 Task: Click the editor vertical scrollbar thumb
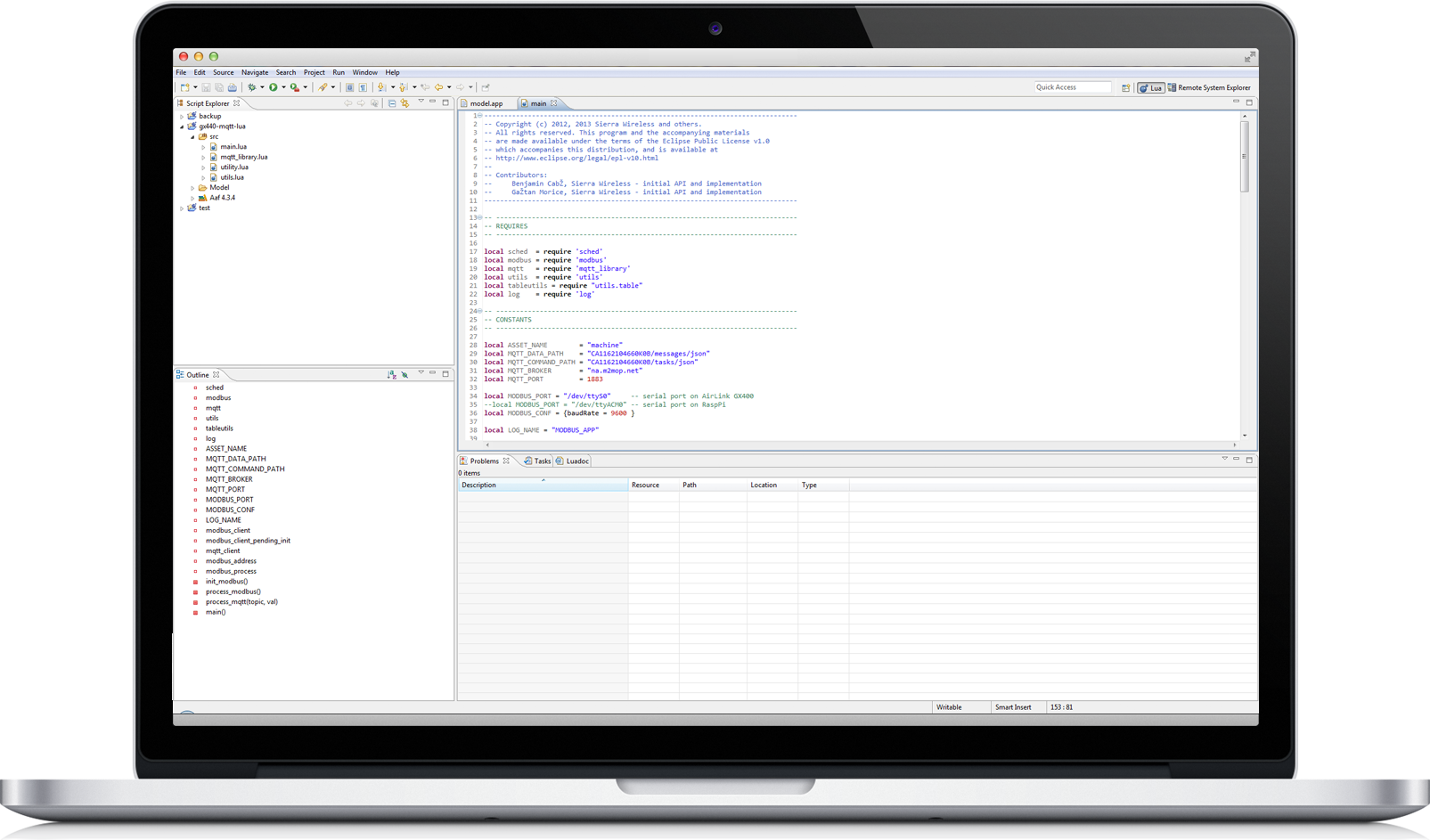1245,157
